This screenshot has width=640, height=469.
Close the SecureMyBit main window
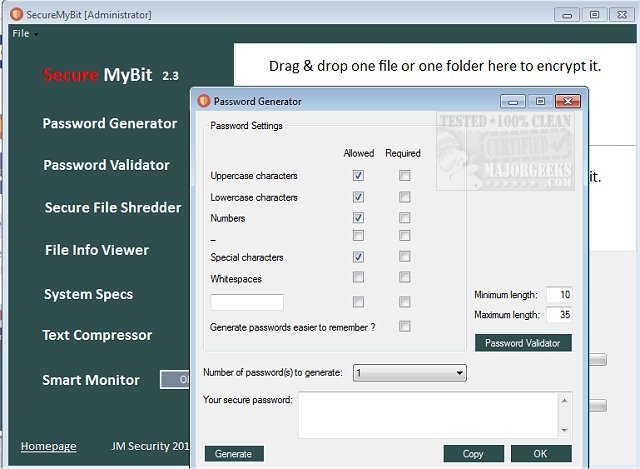click(622, 15)
